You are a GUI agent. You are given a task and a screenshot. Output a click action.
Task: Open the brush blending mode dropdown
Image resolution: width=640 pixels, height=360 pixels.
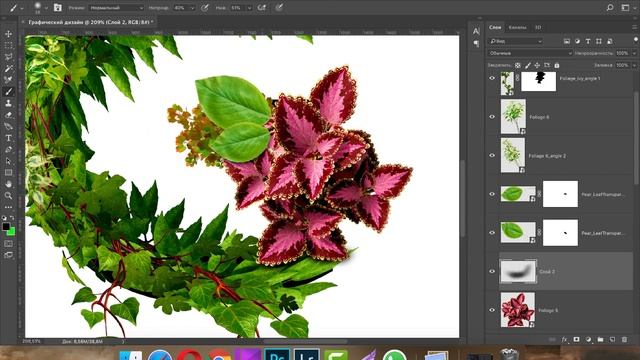coord(116,8)
